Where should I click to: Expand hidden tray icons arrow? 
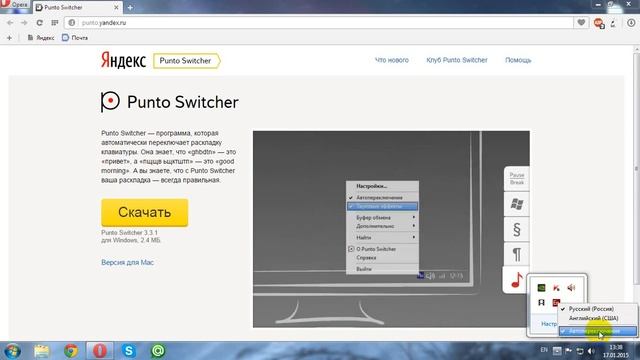tap(557, 351)
